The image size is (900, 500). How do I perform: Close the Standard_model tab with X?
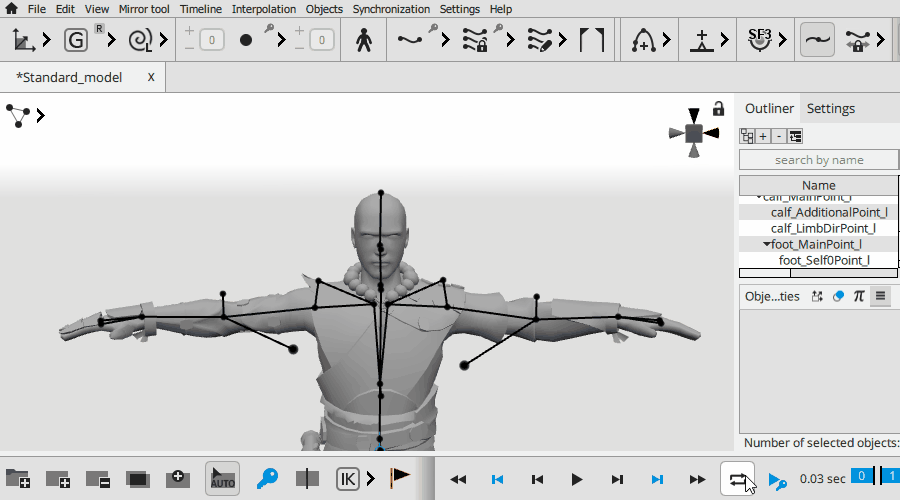point(151,77)
